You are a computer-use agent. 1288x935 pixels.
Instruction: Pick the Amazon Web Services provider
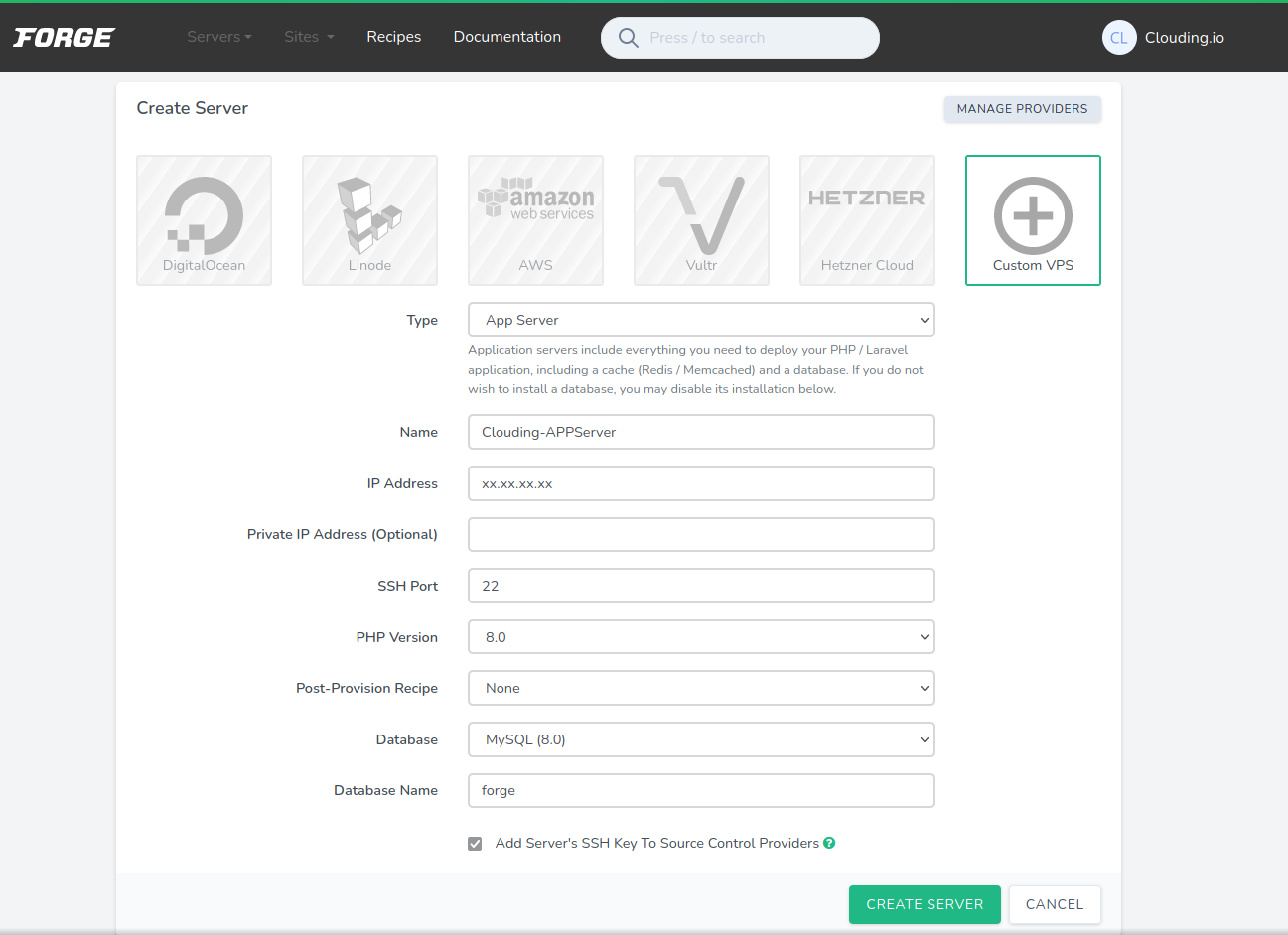pyautogui.click(x=535, y=220)
